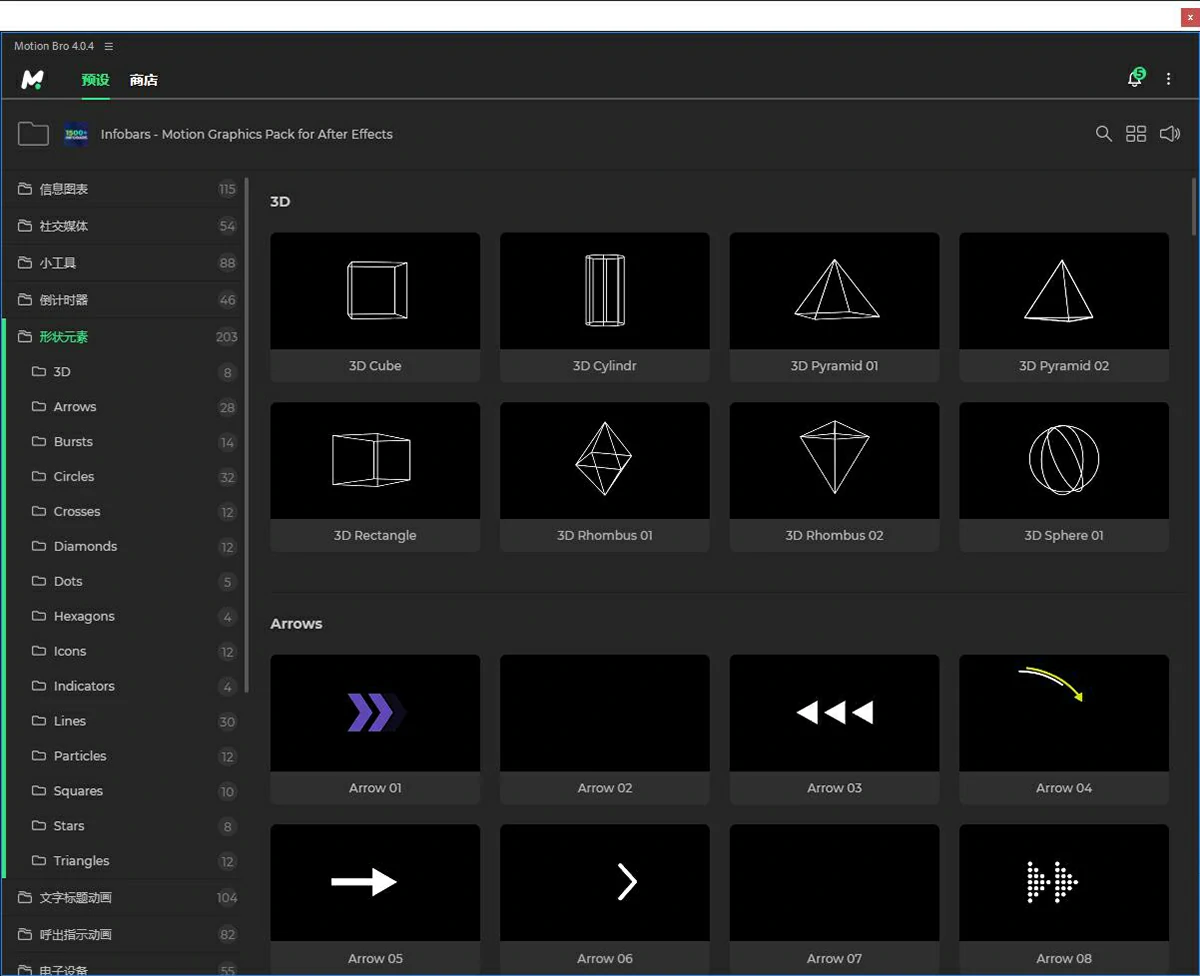Screen dimensions: 1200x976
Task: Toggle the sound speaker icon
Action: pyautogui.click(x=1170, y=134)
